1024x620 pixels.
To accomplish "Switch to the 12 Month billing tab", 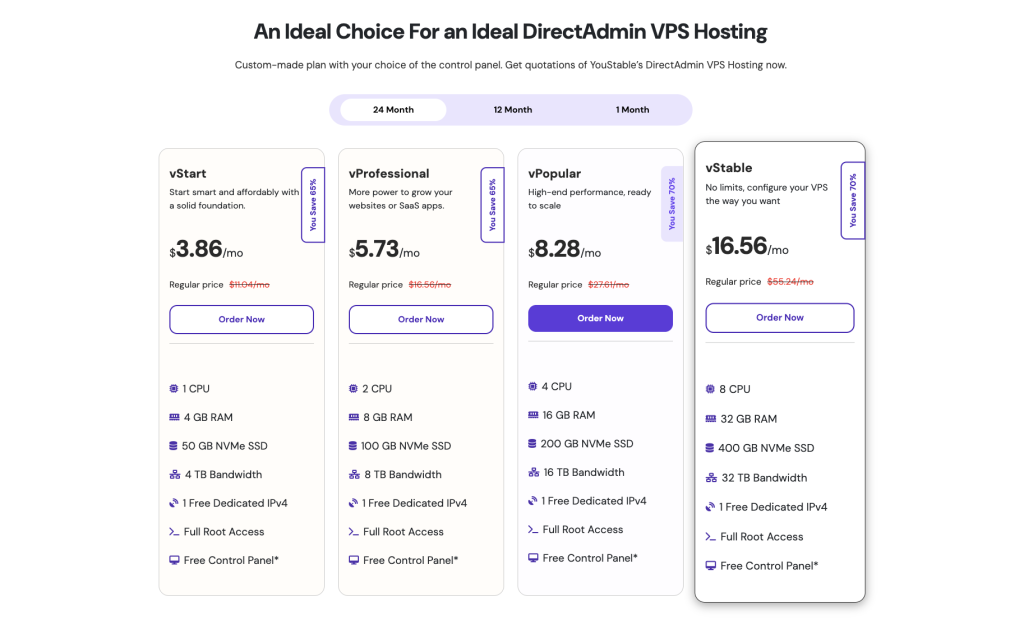I will point(512,109).
